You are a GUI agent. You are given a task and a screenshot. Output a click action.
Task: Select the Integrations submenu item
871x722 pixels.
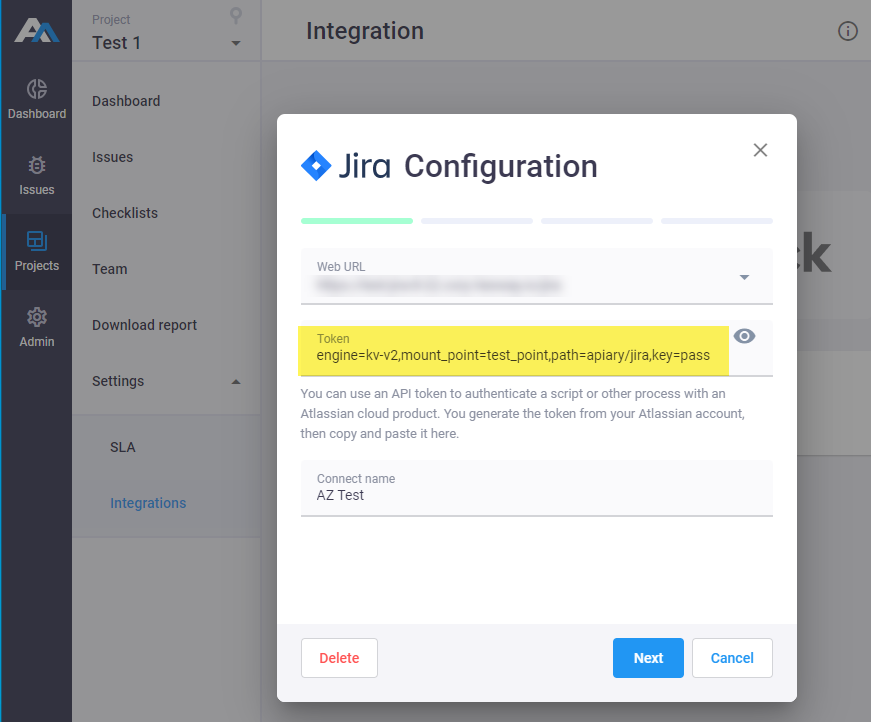click(148, 503)
